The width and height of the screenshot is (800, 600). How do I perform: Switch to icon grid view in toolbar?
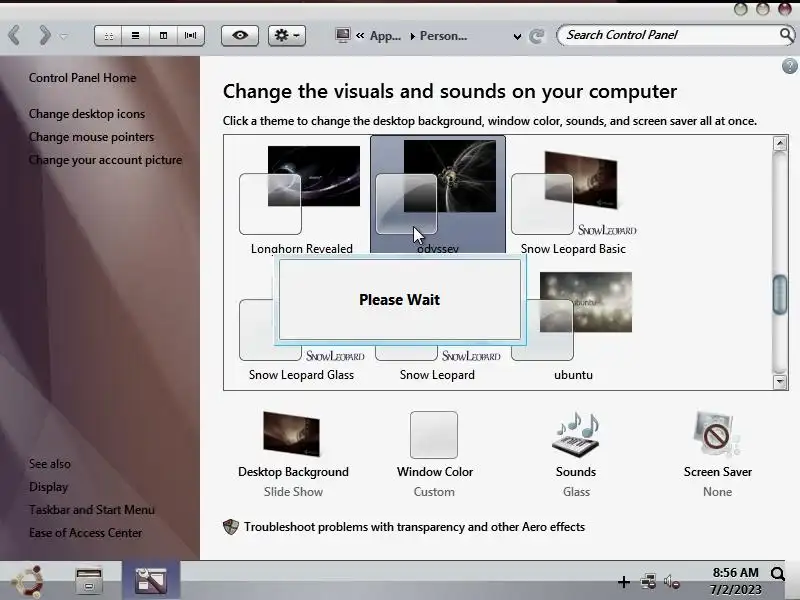tap(108, 36)
